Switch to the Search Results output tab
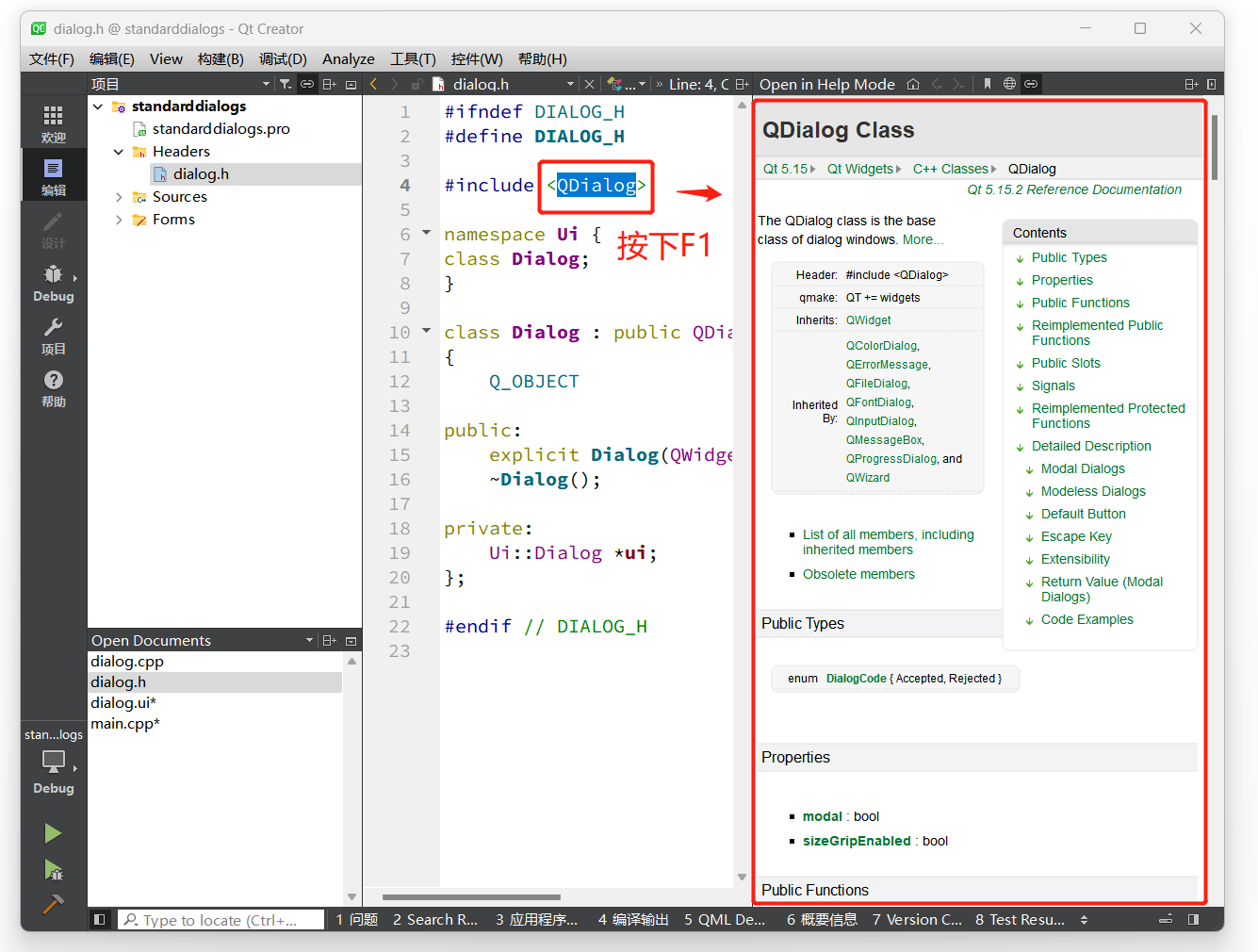 point(435,920)
